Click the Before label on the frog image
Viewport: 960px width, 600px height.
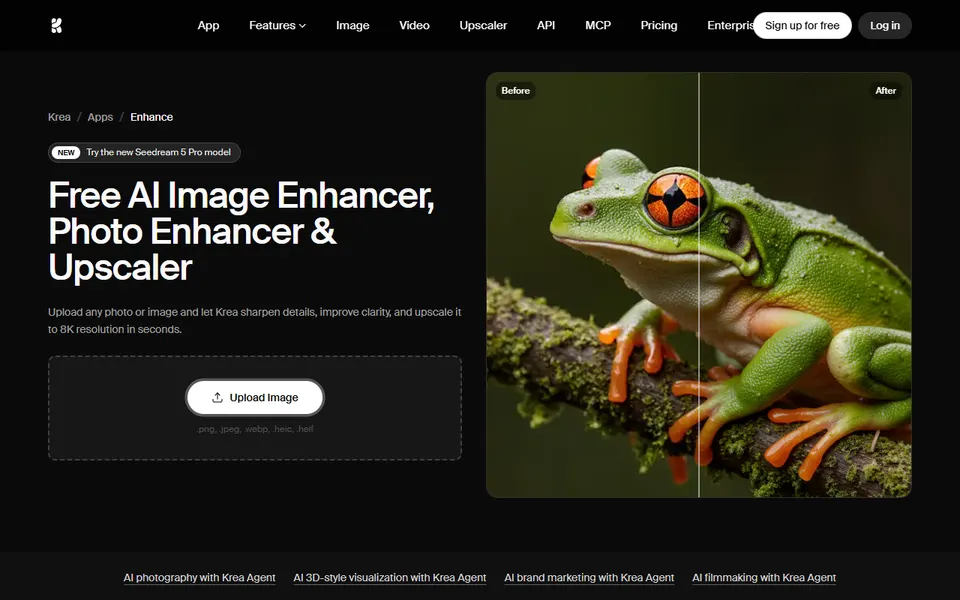point(516,91)
